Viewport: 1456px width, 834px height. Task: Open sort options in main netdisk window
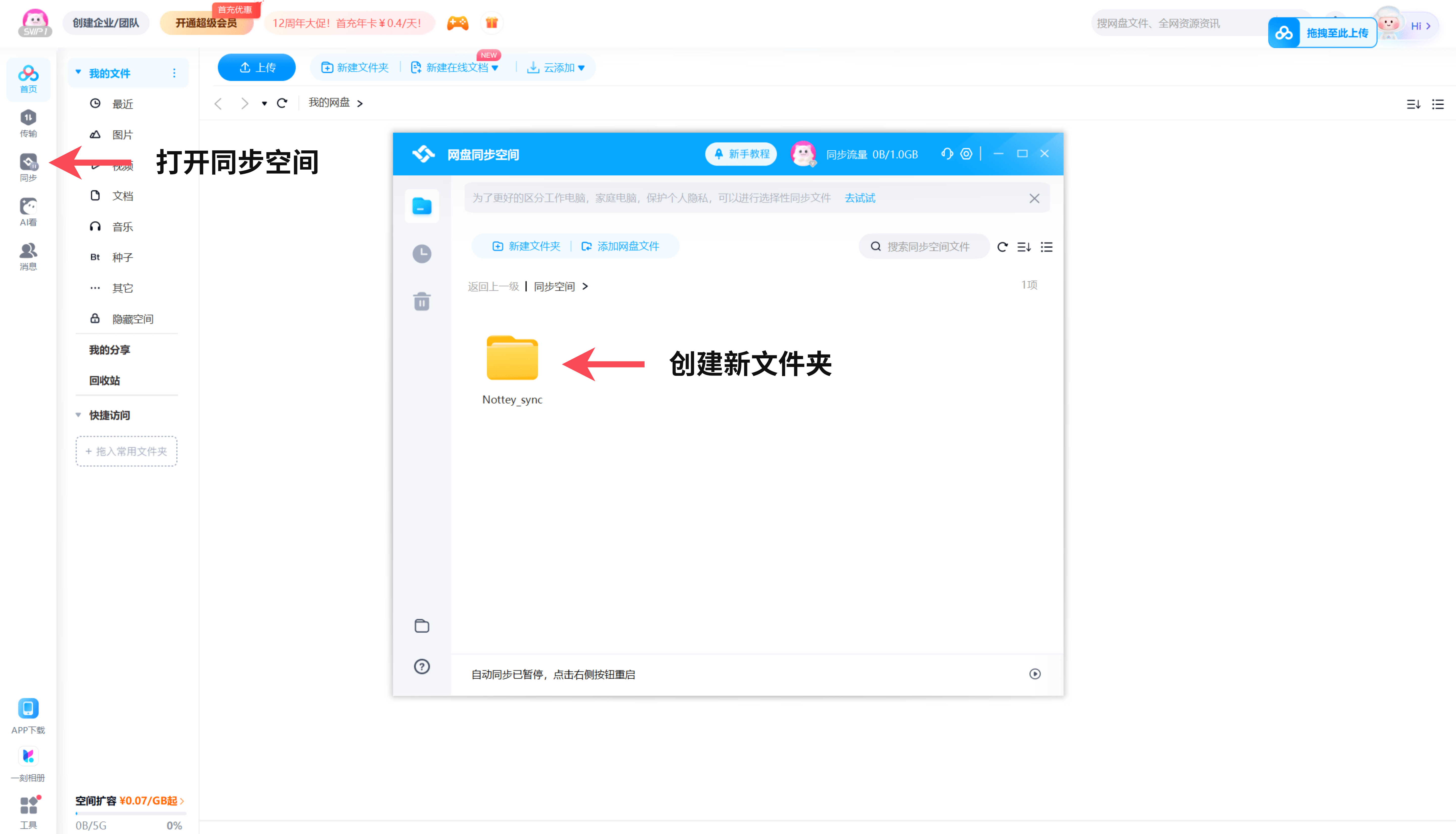pos(1414,104)
